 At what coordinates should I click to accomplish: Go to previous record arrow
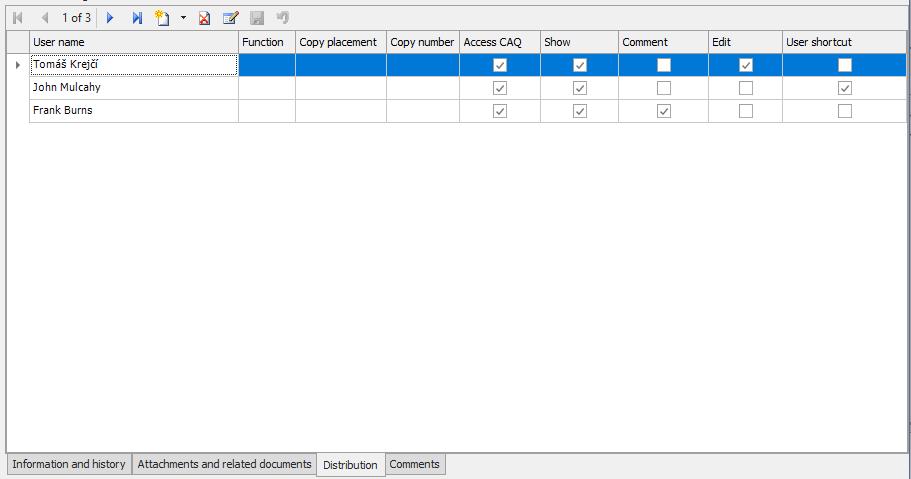(45, 18)
